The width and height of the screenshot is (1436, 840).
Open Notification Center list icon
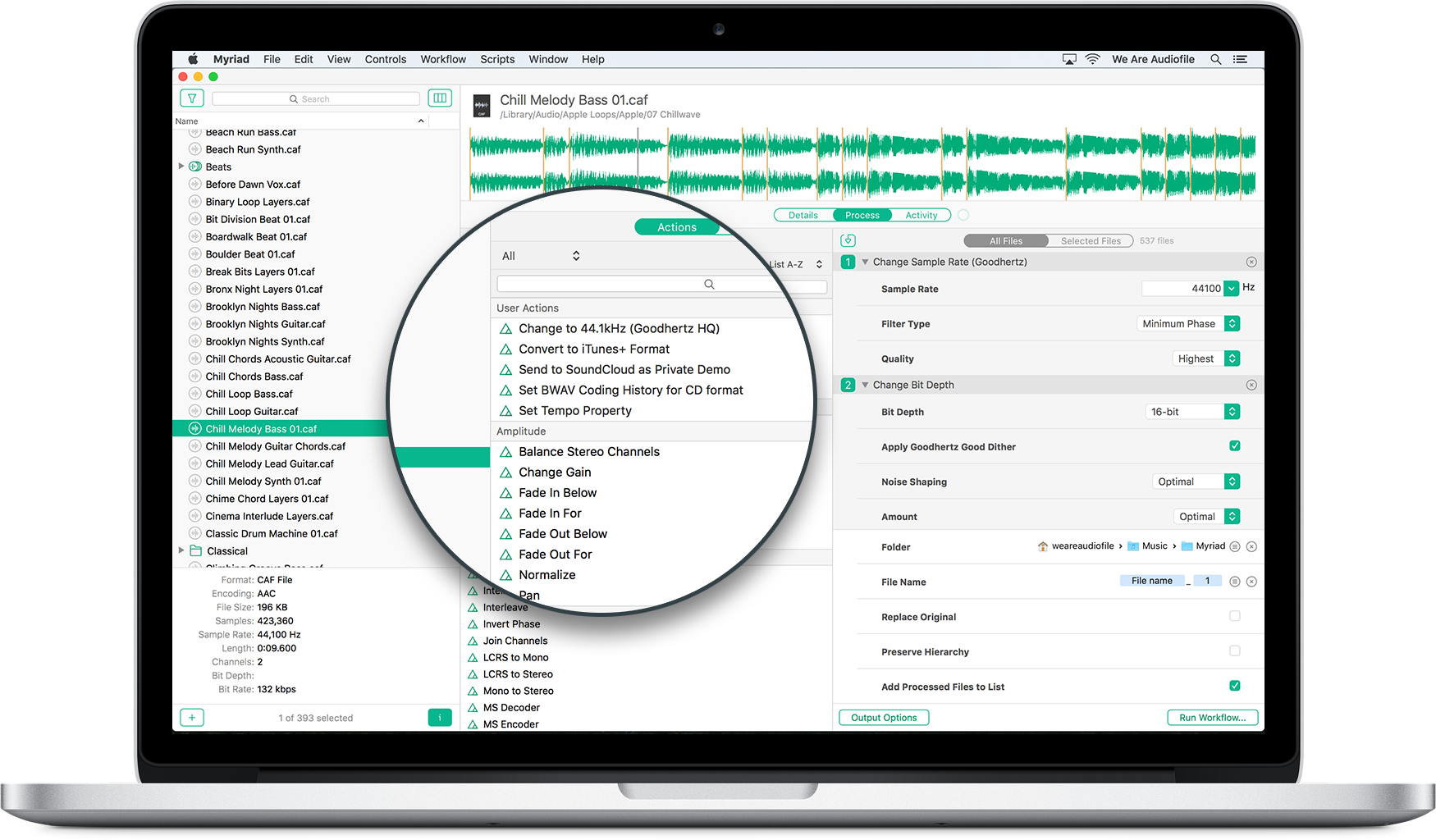[x=1240, y=59]
